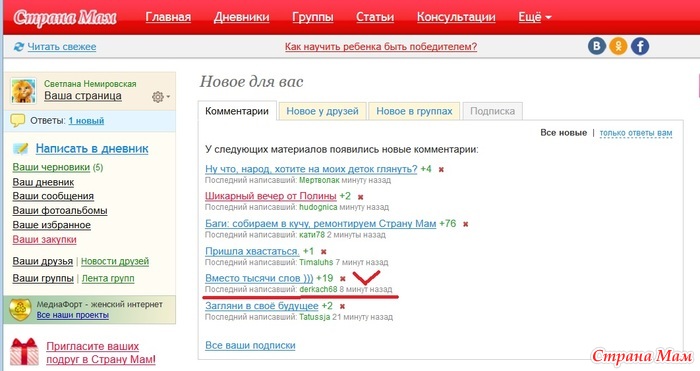This screenshot has width=700, height=371.
Task: Open Ваша страница link
Action: click(x=83, y=96)
